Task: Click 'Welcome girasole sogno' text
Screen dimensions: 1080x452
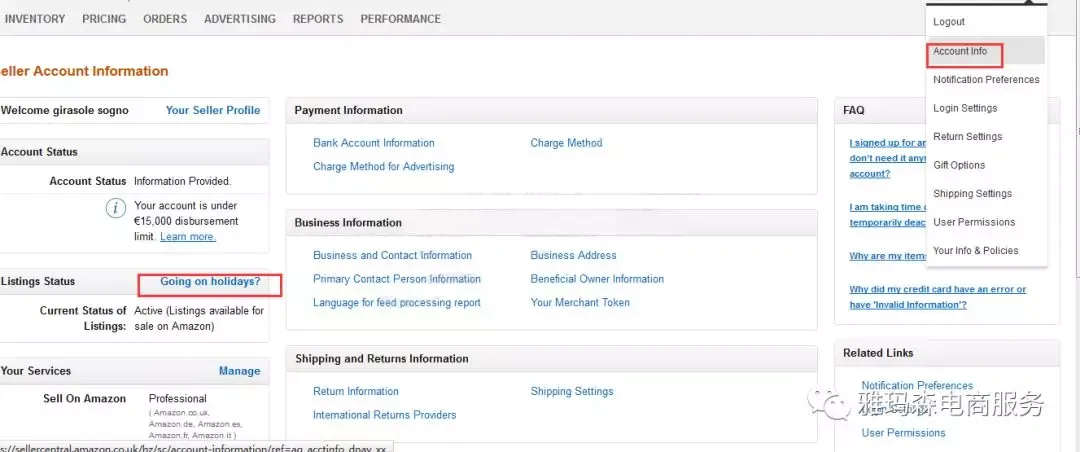Action: pyautogui.click(x=65, y=110)
